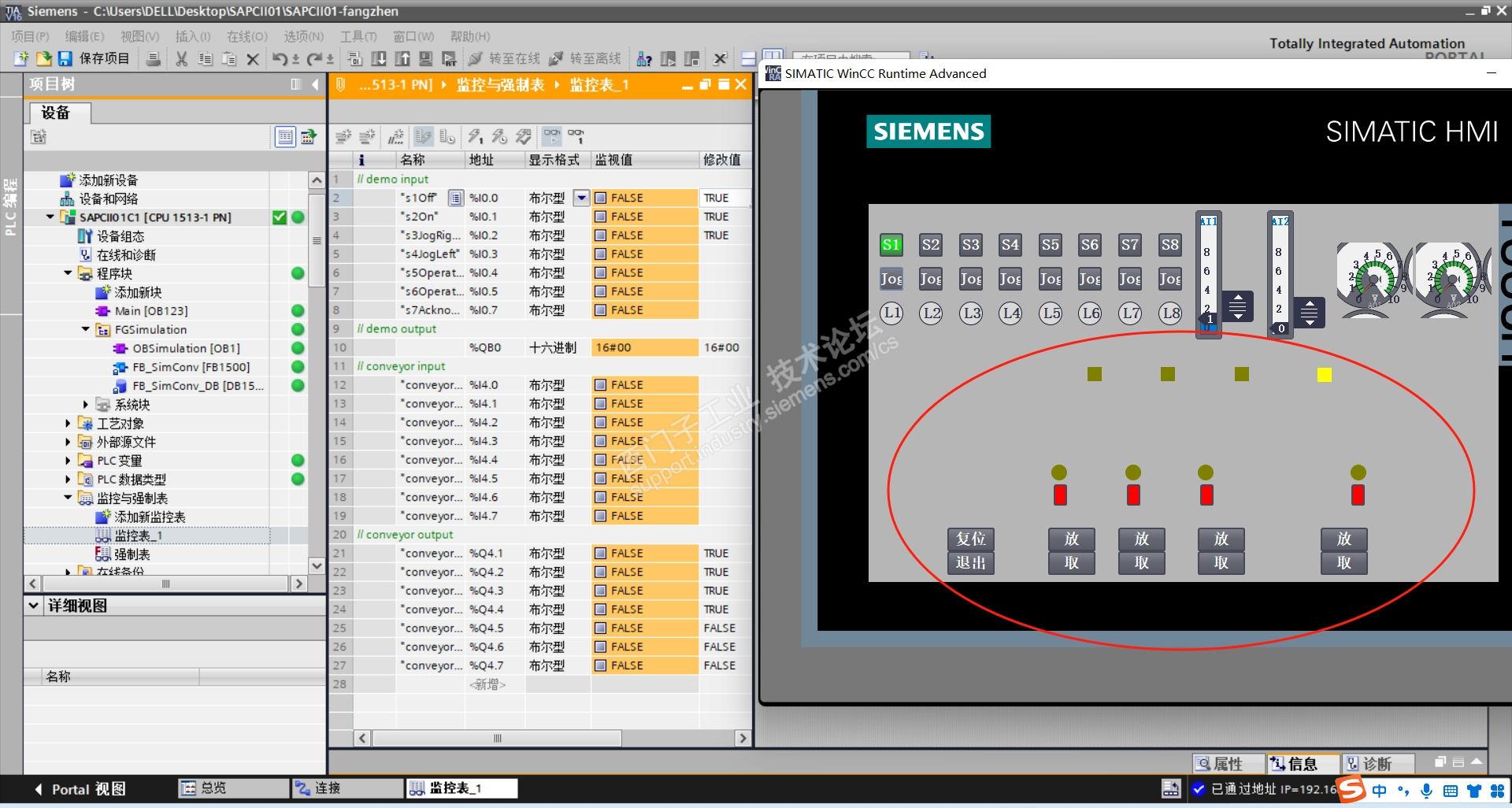Screen dimensions: 1512x808
Task: Expand the 工艺对象 tree node
Action: tap(68, 424)
